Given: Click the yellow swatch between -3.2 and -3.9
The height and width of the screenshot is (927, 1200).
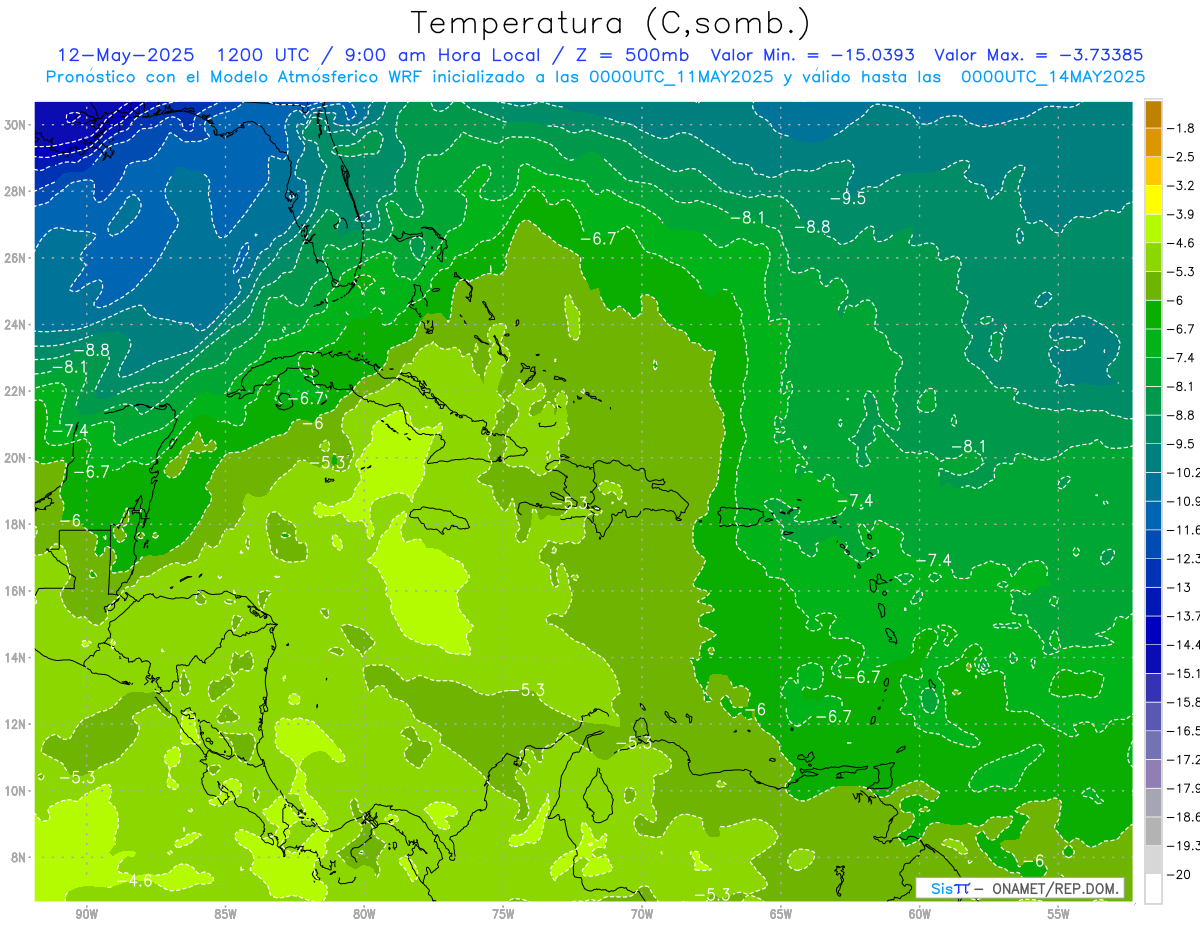Looking at the screenshot, I should click(1153, 200).
